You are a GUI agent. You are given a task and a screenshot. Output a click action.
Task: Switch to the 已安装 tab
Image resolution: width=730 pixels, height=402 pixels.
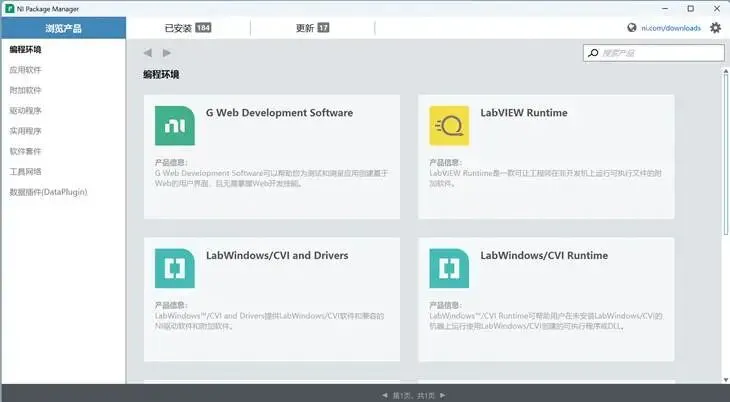(188, 28)
